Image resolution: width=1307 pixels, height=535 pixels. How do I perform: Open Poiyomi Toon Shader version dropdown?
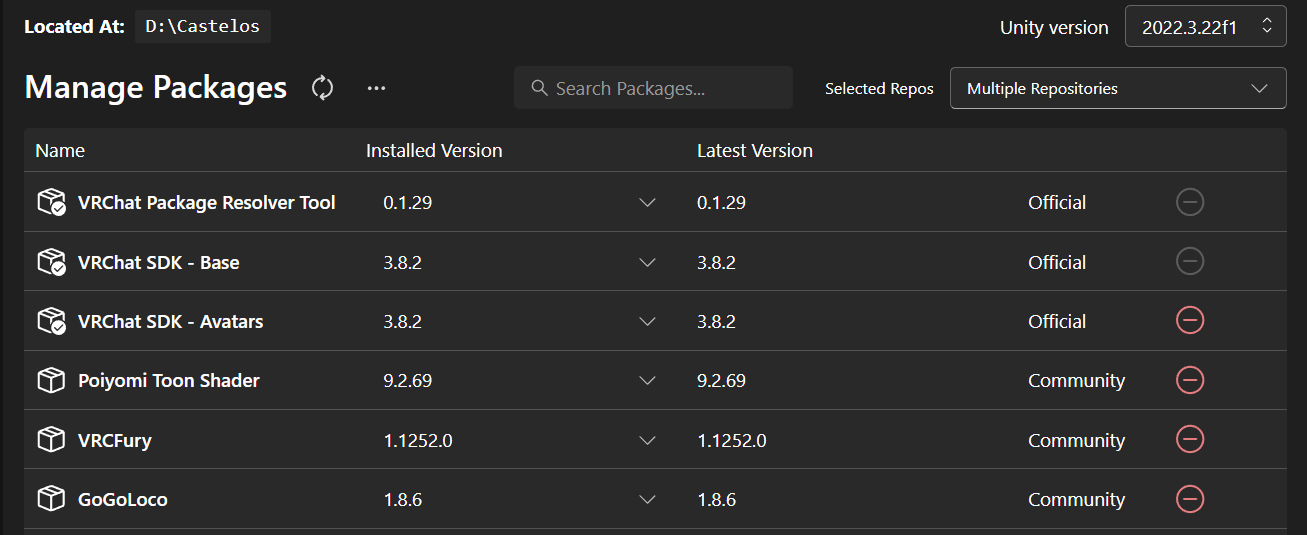[x=647, y=380]
